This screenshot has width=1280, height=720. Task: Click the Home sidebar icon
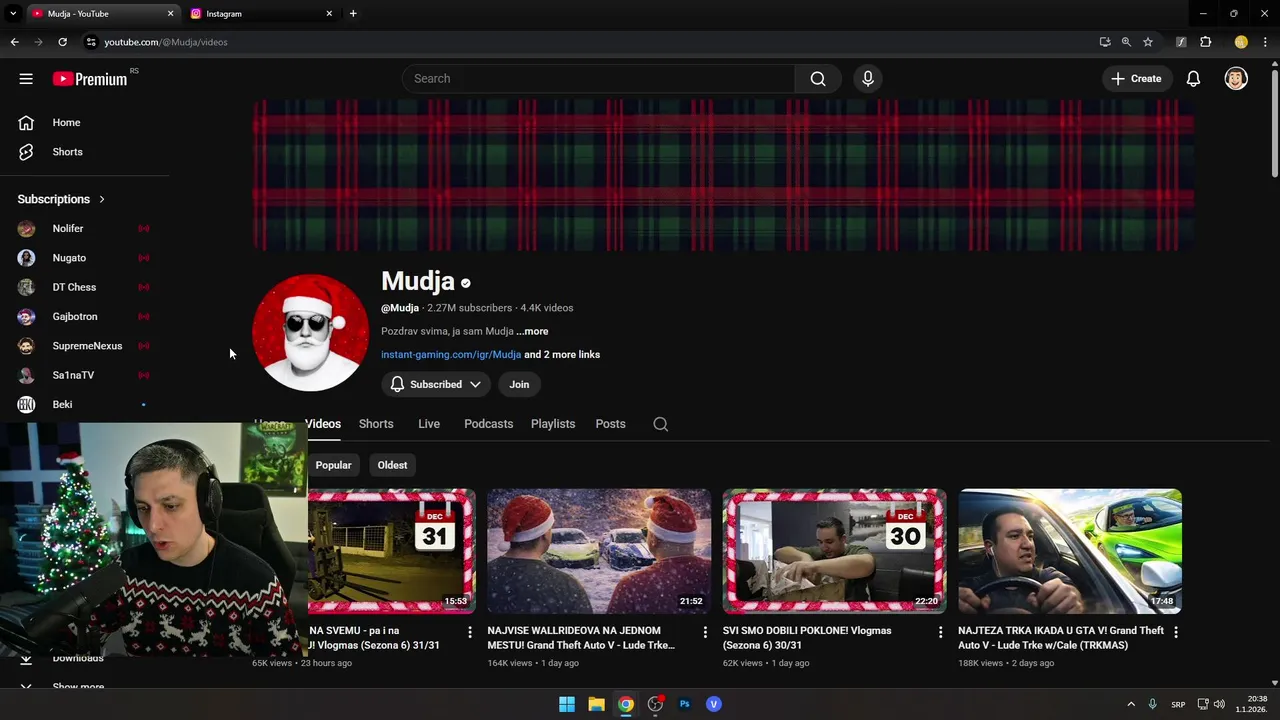(x=26, y=123)
